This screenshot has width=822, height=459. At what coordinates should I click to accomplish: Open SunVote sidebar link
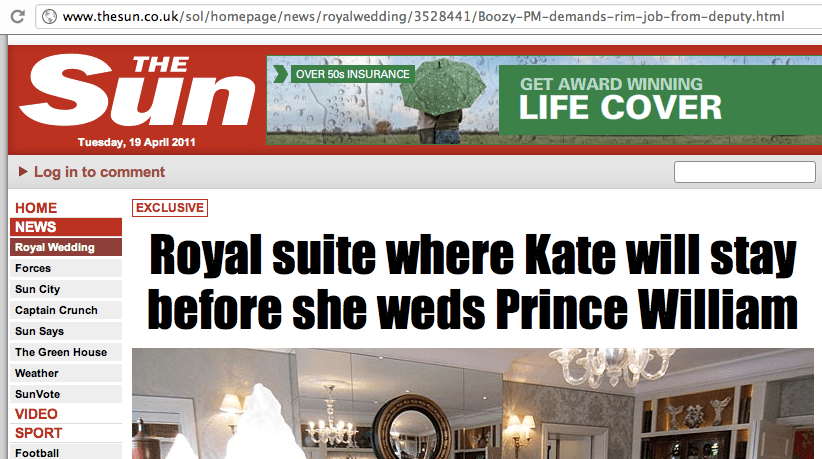tap(66, 394)
